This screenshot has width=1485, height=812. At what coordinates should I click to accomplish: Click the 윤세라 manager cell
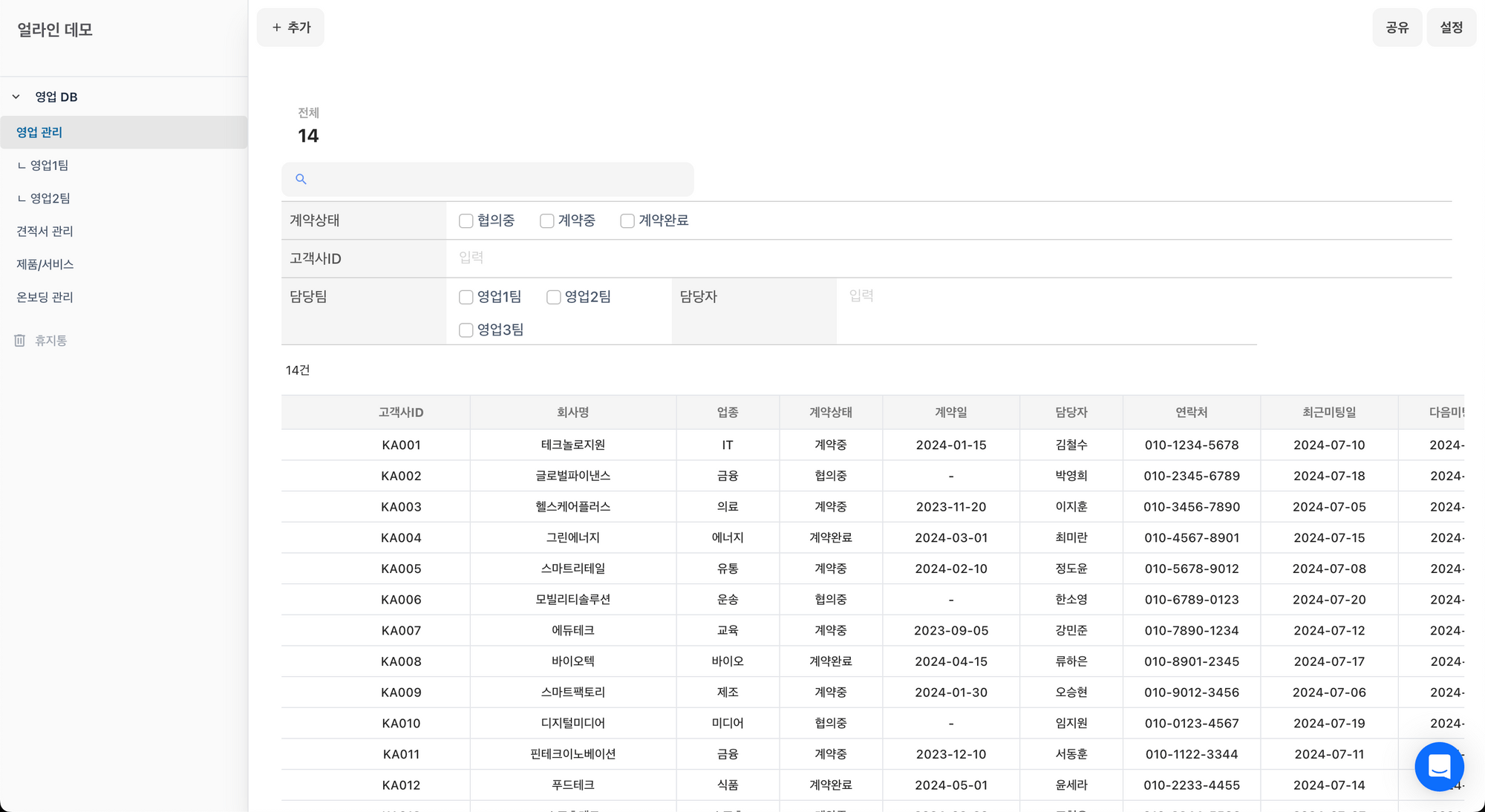1071,785
